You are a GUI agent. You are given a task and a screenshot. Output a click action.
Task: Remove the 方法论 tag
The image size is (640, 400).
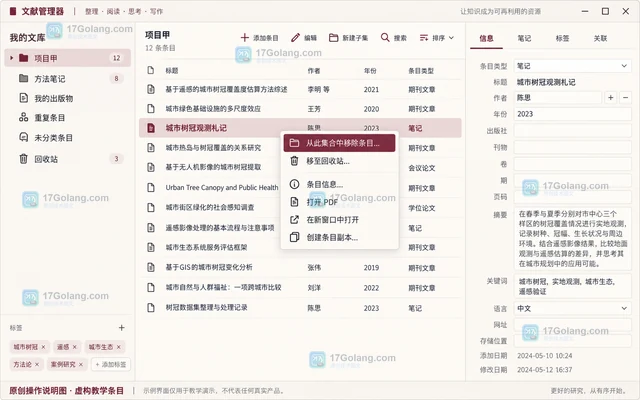[37, 364]
